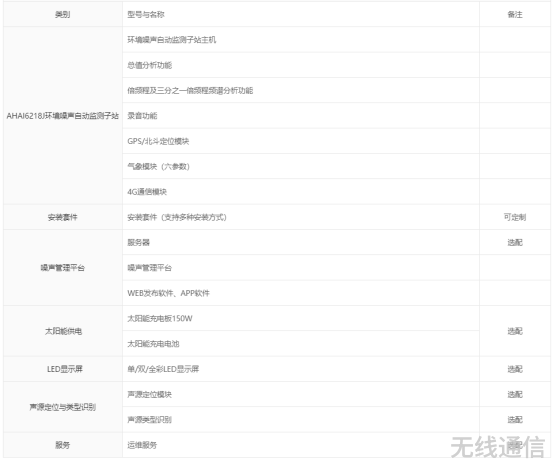Click the 型号与名称 column header

(146, 14)
